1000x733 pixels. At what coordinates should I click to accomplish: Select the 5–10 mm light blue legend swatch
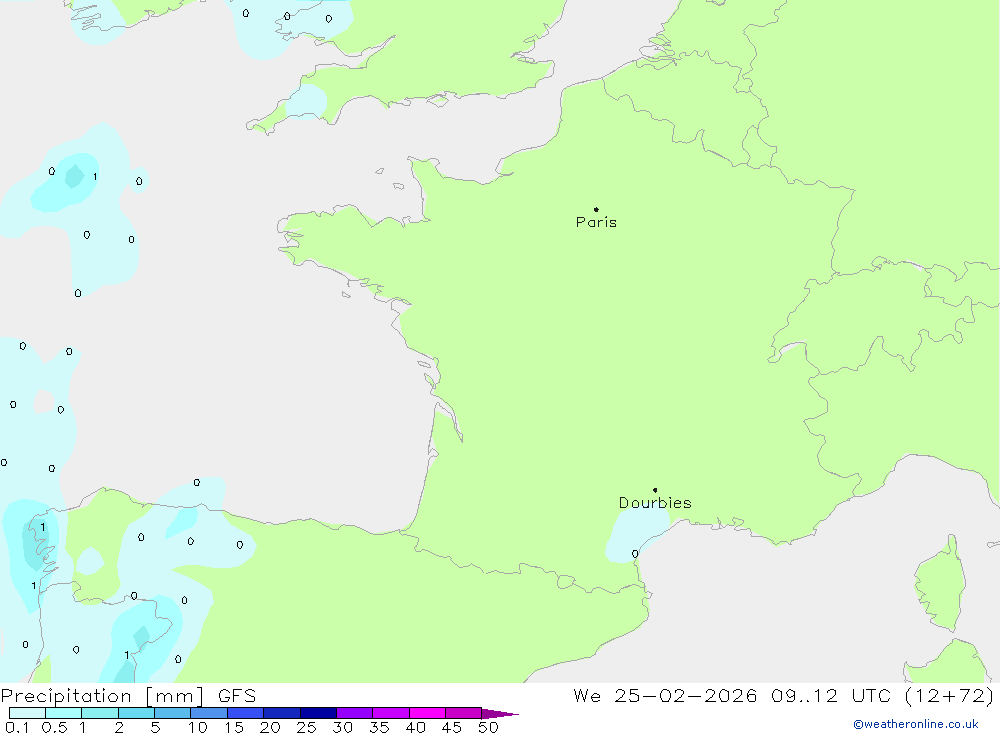(x=173, y=713)
